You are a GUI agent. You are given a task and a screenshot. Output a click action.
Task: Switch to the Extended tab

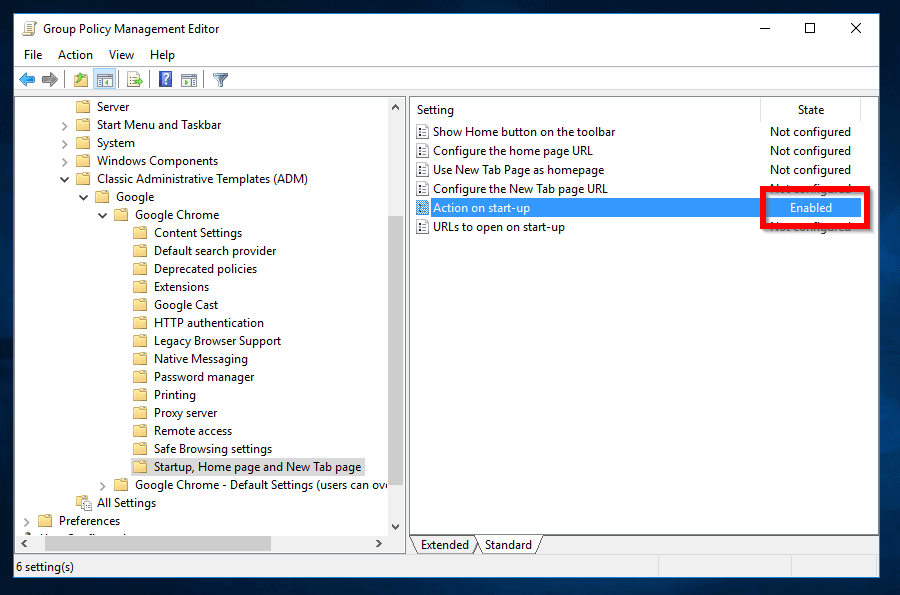(444, 545)
